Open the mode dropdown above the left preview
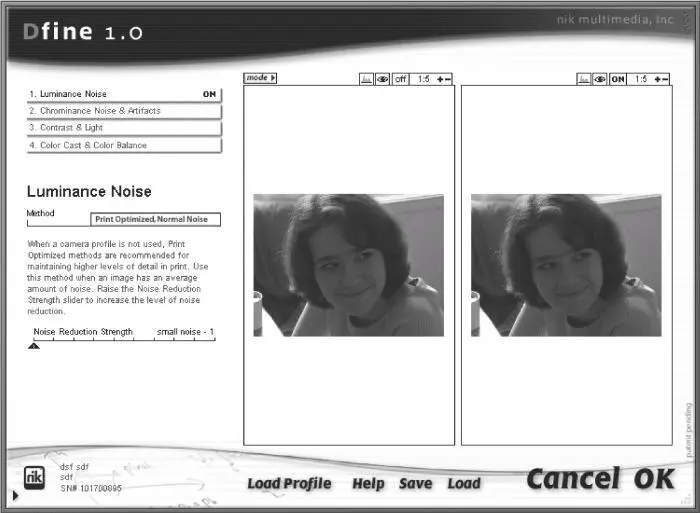The image size is (700, 513). (x=260, y=78)
